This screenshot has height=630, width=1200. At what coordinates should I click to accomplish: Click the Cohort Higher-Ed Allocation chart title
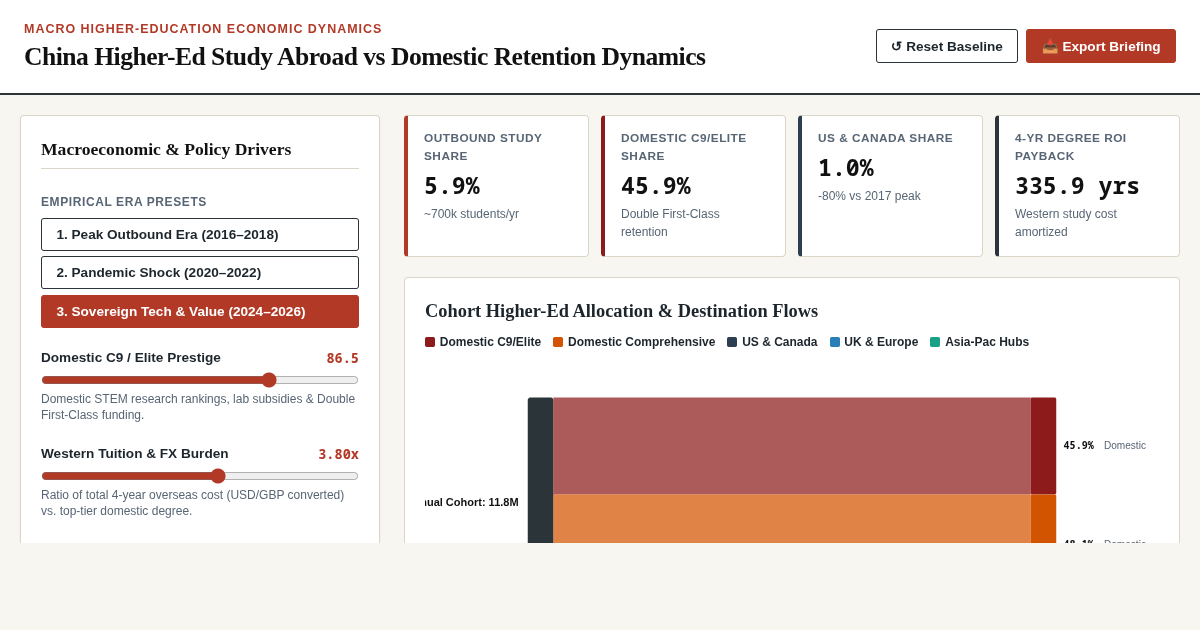click(621, 311)
